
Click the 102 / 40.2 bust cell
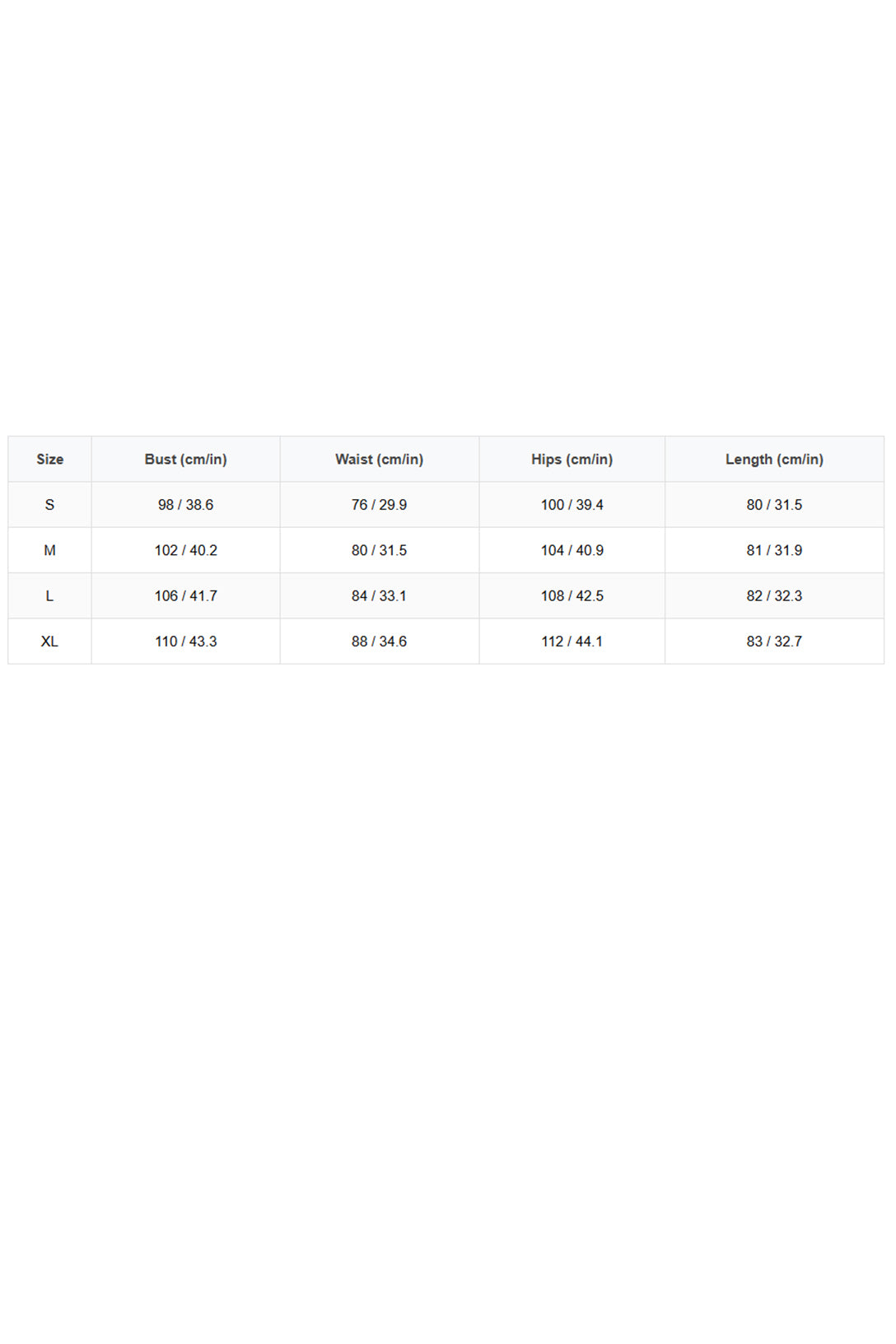[185, 550]
